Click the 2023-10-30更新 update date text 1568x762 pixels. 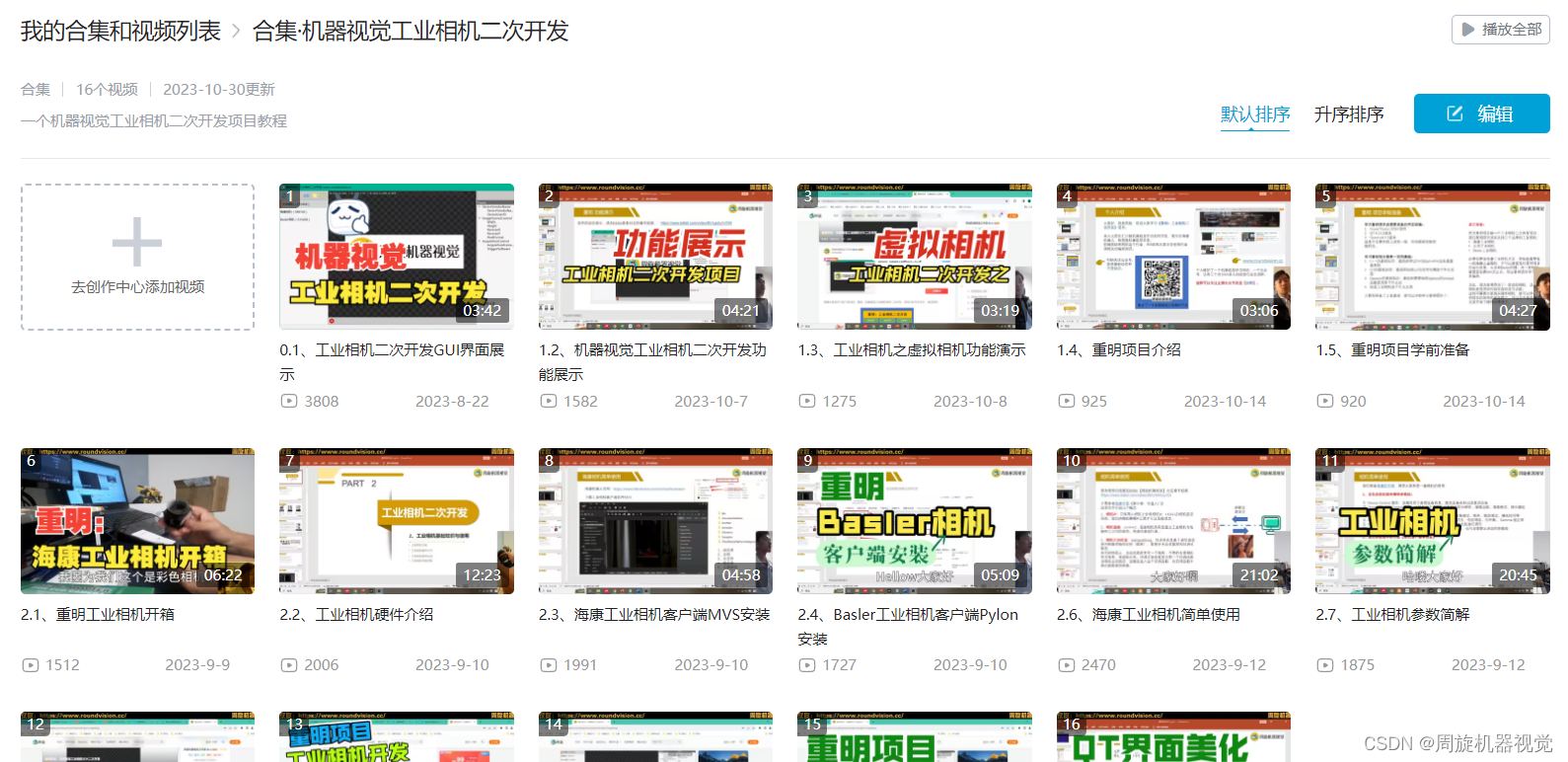click(x=219, y=89)
